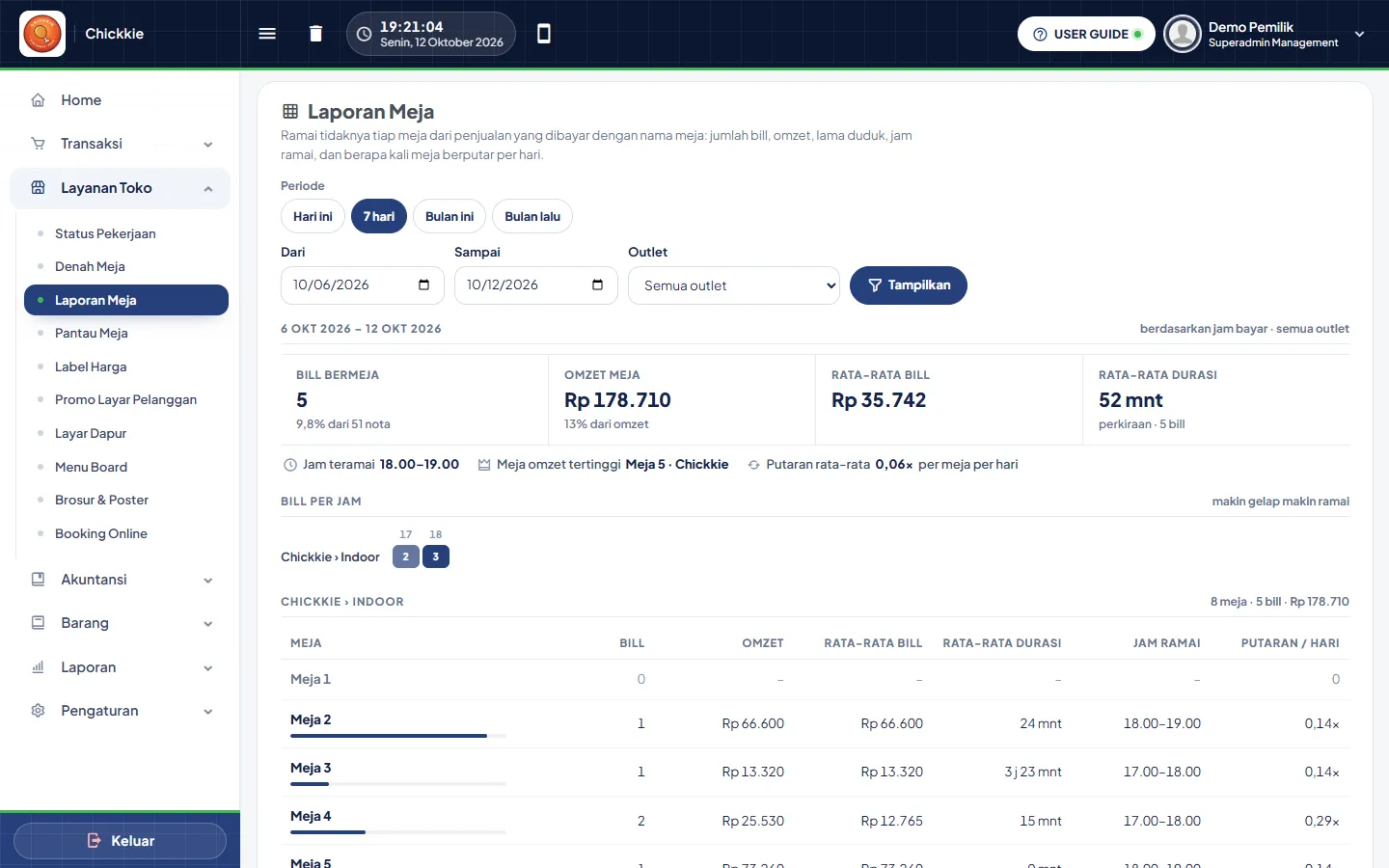
Task: Click the Transaksi cart icon
Action: point(39,144)
